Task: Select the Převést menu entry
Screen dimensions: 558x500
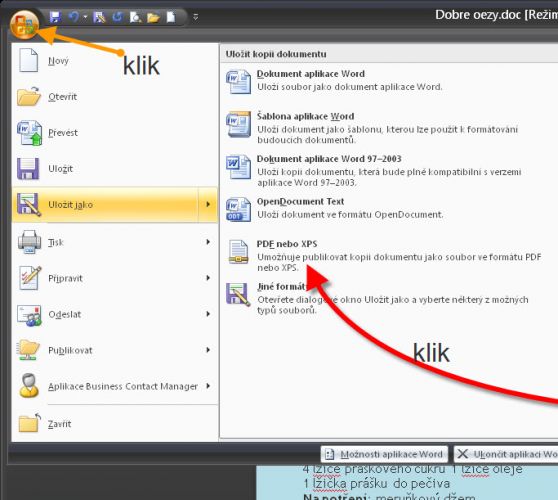Action: pos(115,133)
